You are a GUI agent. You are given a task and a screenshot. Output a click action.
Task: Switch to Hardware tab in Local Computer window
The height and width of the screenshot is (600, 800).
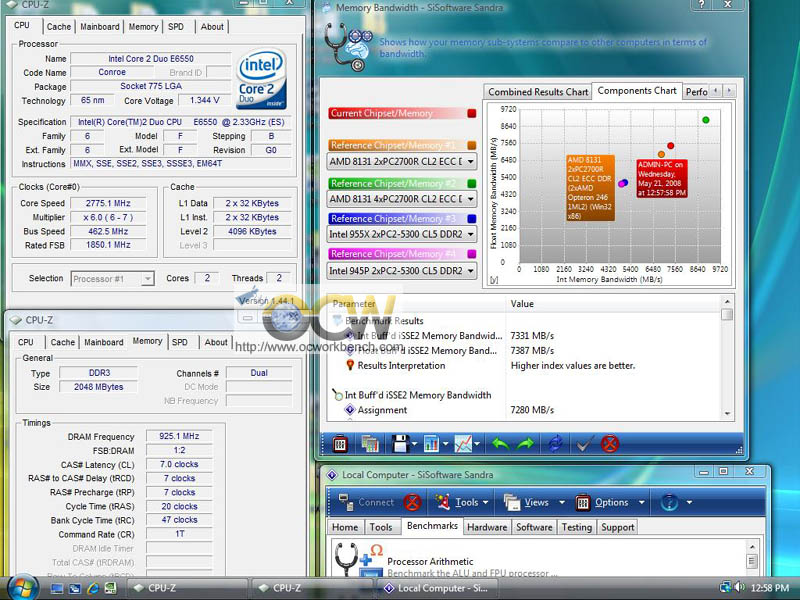[487, 527]
